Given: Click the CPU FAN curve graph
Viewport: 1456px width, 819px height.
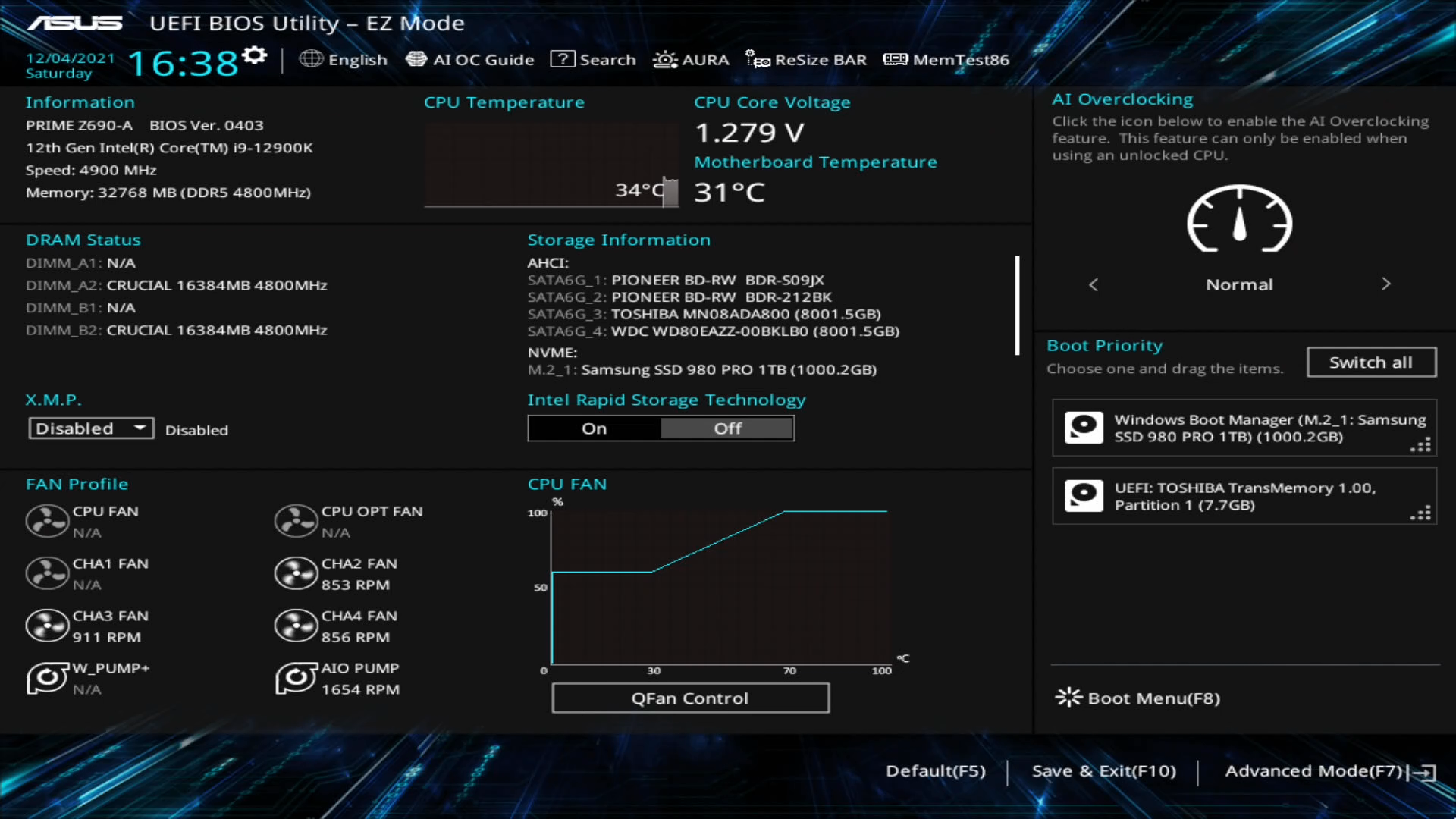Looking at the screenshot, I should (x=720, y=587).
